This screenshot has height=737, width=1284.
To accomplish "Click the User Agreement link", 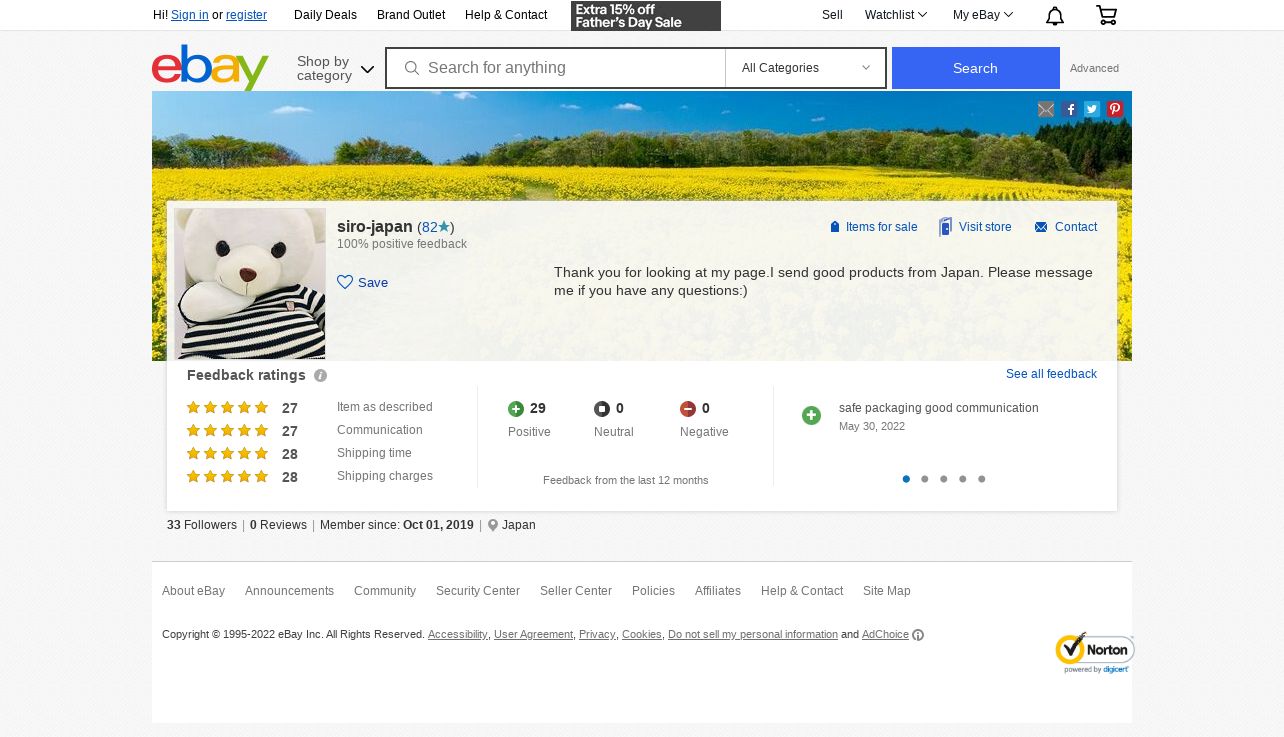I will point(533,635).
